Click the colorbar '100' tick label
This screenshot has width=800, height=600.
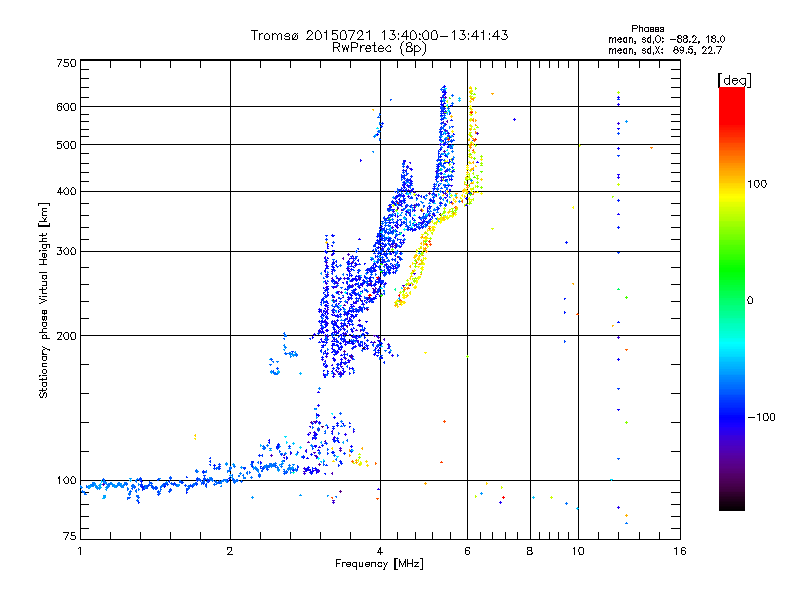[x=757, y=184]
